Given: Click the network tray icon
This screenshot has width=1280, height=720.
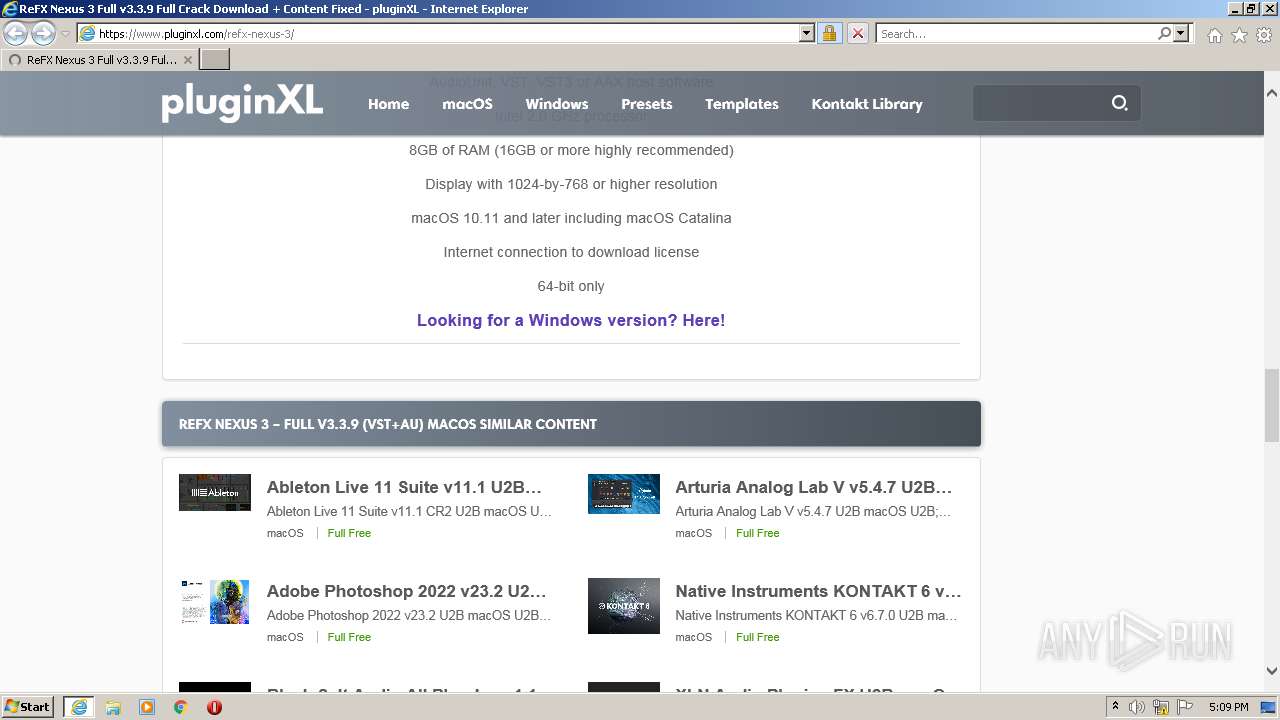Looking at the screenshot, I should point(1161,707).
